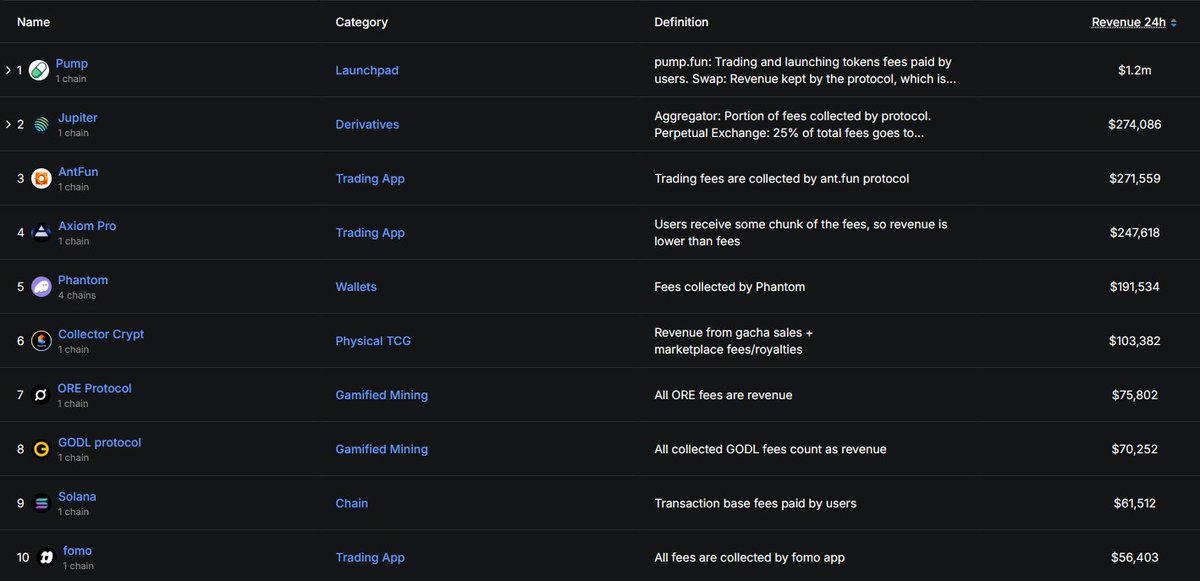Click the Definition column header
1200x581 pixels.
[x=681, y=22]
